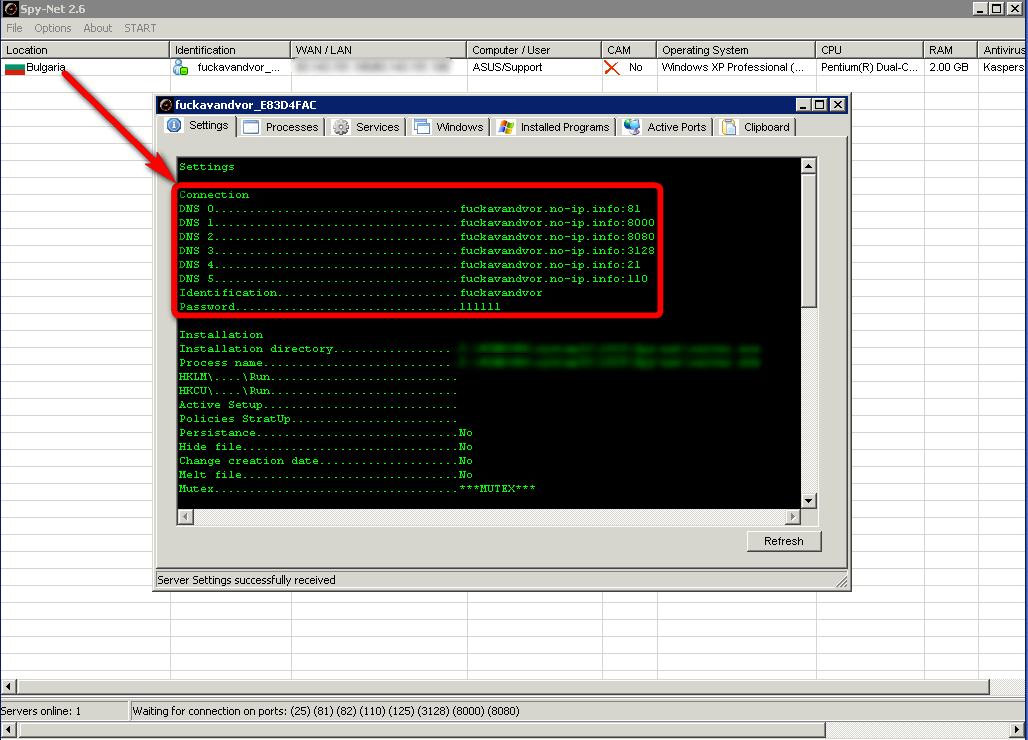Click the Password line in the console

[x=340, y=307]
